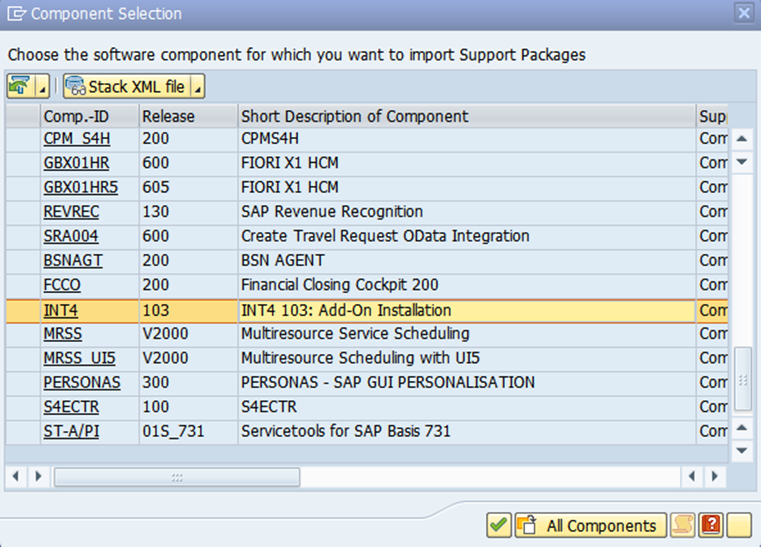This screenshot has width=761, height=547.
Task: Click the left-side horizontal scroll right arrow
Action: click(38, 476)
